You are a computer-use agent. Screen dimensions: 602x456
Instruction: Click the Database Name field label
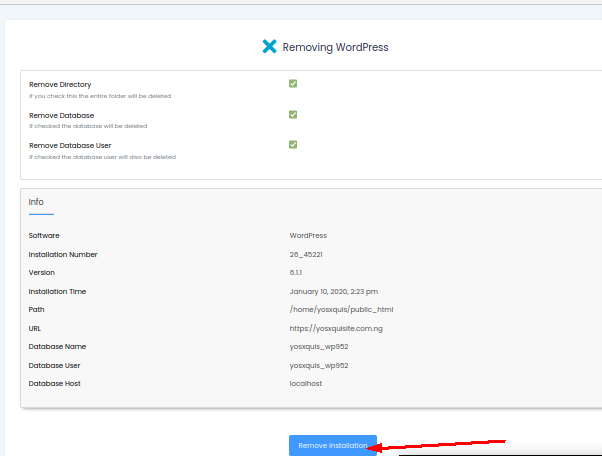point(57,346)
